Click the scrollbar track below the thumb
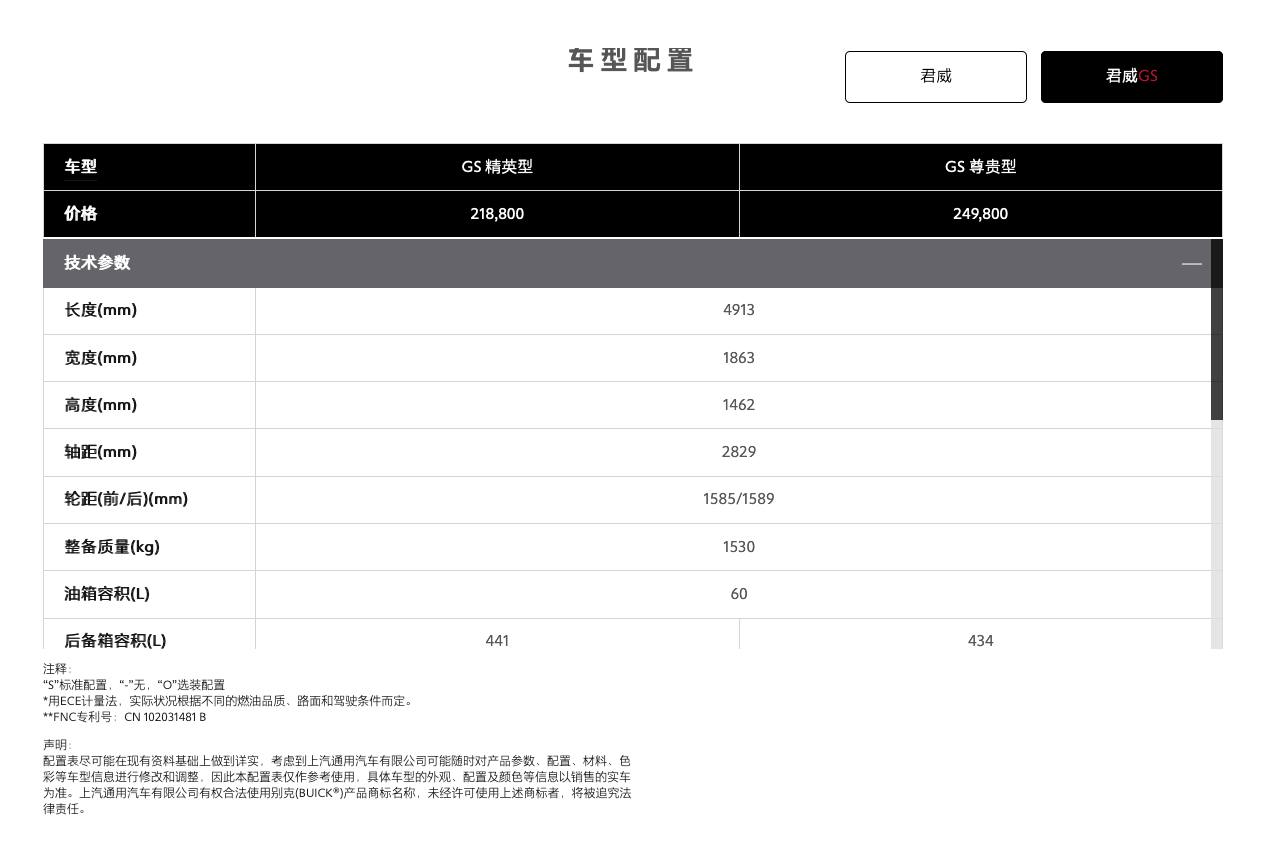 pyautogui.click(x=1217, y=534)
